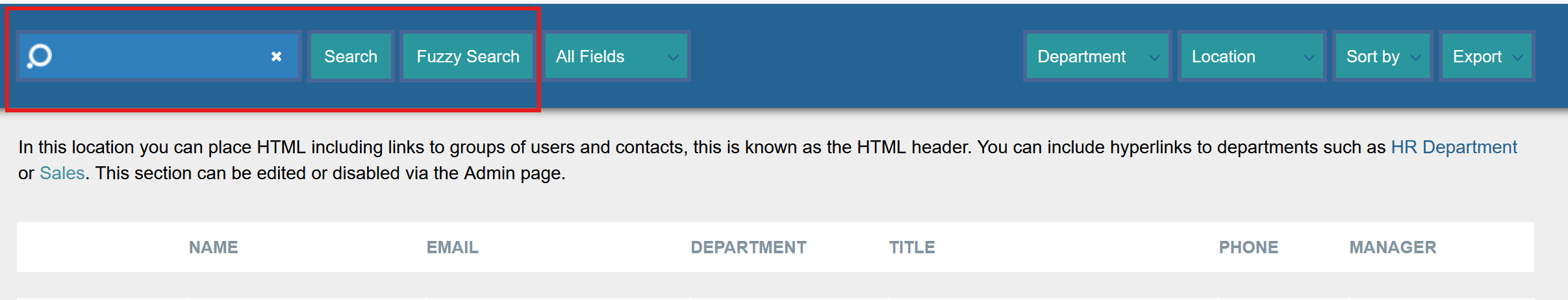Image resolution: width=1568 pixels, height=300 pixels.
Task: Select the MANAGER column header
Action: [x=1393, y=247]
